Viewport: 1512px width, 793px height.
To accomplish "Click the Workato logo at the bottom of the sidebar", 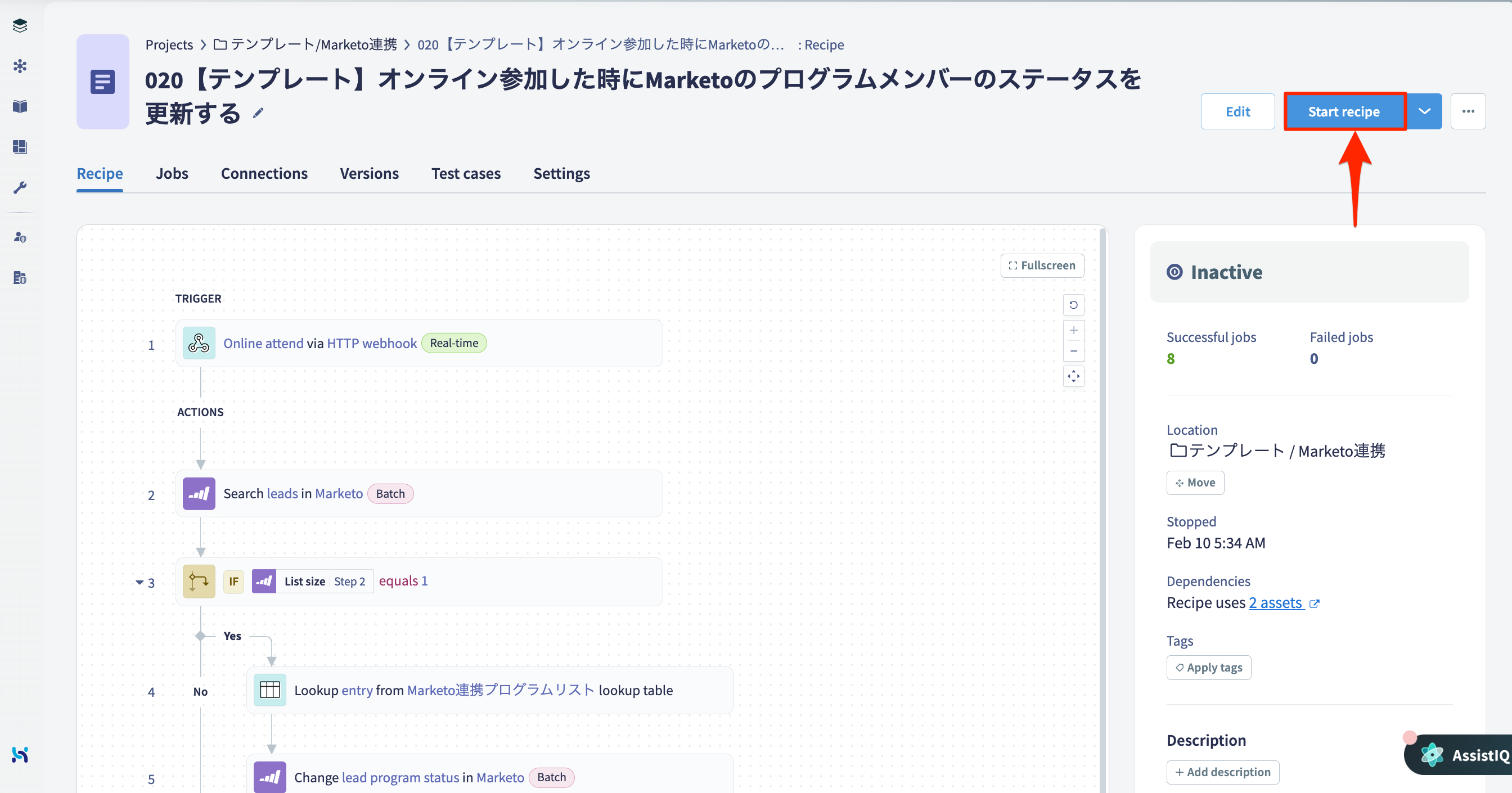I will [20, 754].
